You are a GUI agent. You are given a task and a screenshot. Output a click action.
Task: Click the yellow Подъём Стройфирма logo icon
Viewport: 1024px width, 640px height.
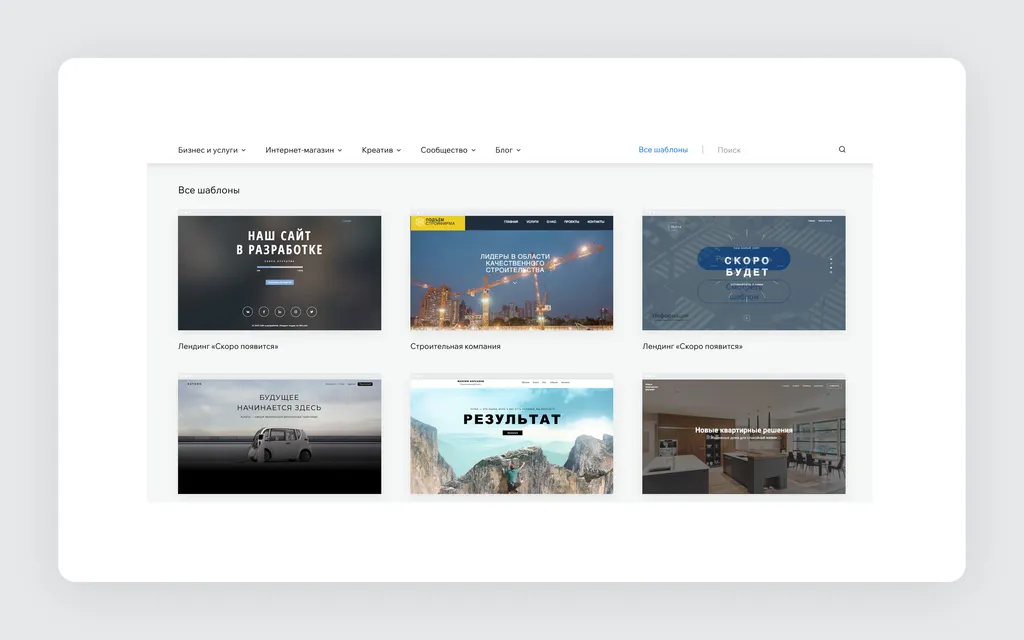pyautogui.click(x=419, y=223)
